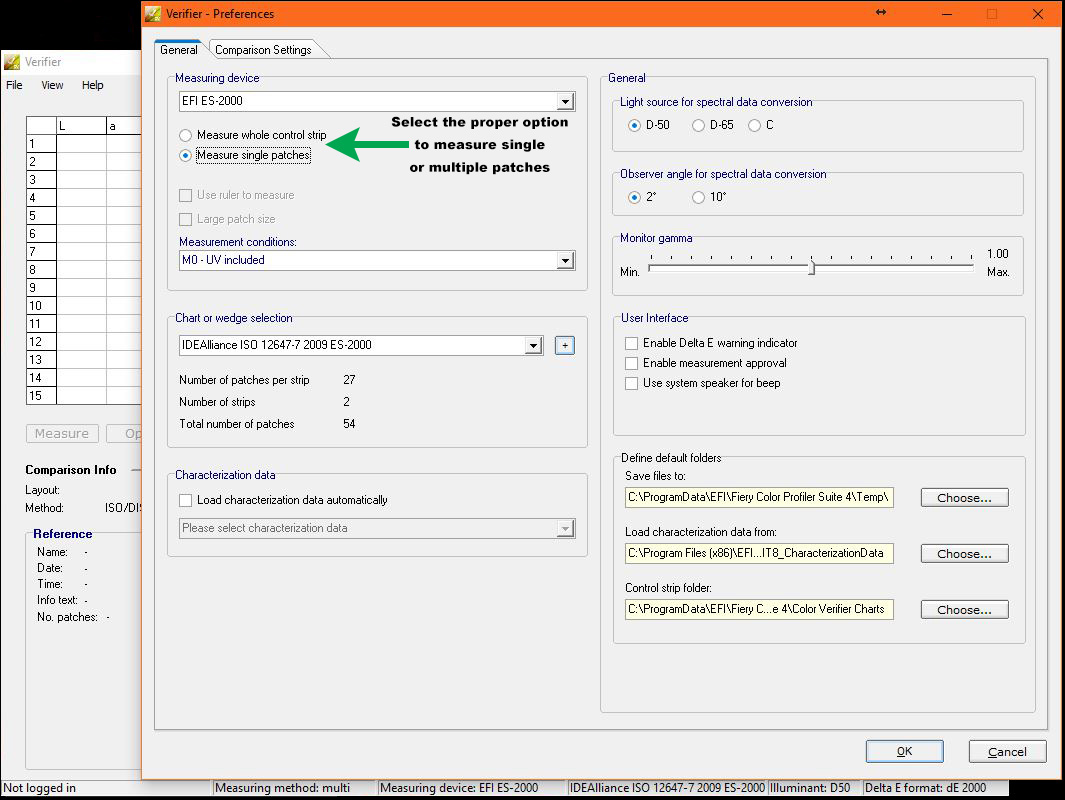1065x800 pixels.
Task: Switch to the General tab
Action: tap(179, 50)
